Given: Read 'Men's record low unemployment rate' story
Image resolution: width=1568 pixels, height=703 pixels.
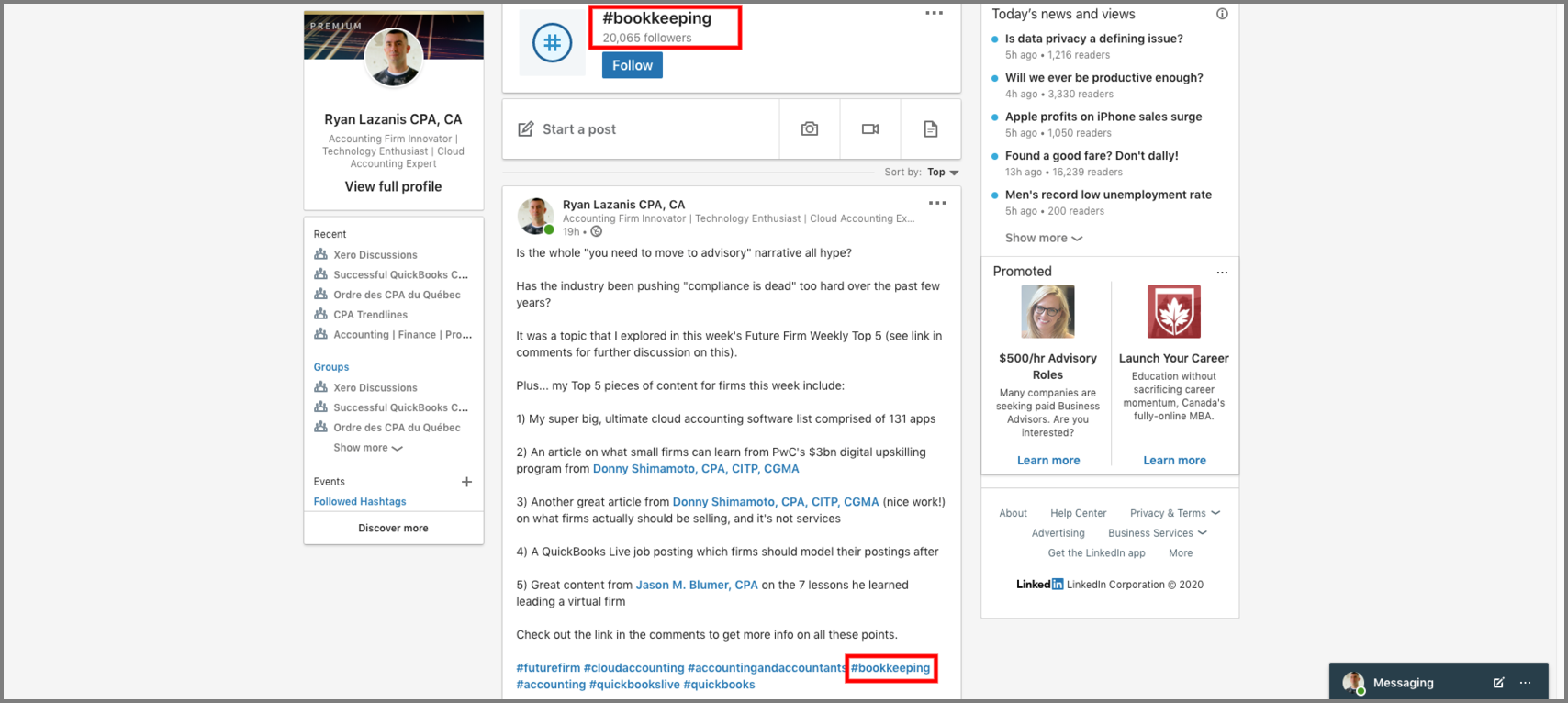Looking at the screenshot, I should tap(1108, 195).
